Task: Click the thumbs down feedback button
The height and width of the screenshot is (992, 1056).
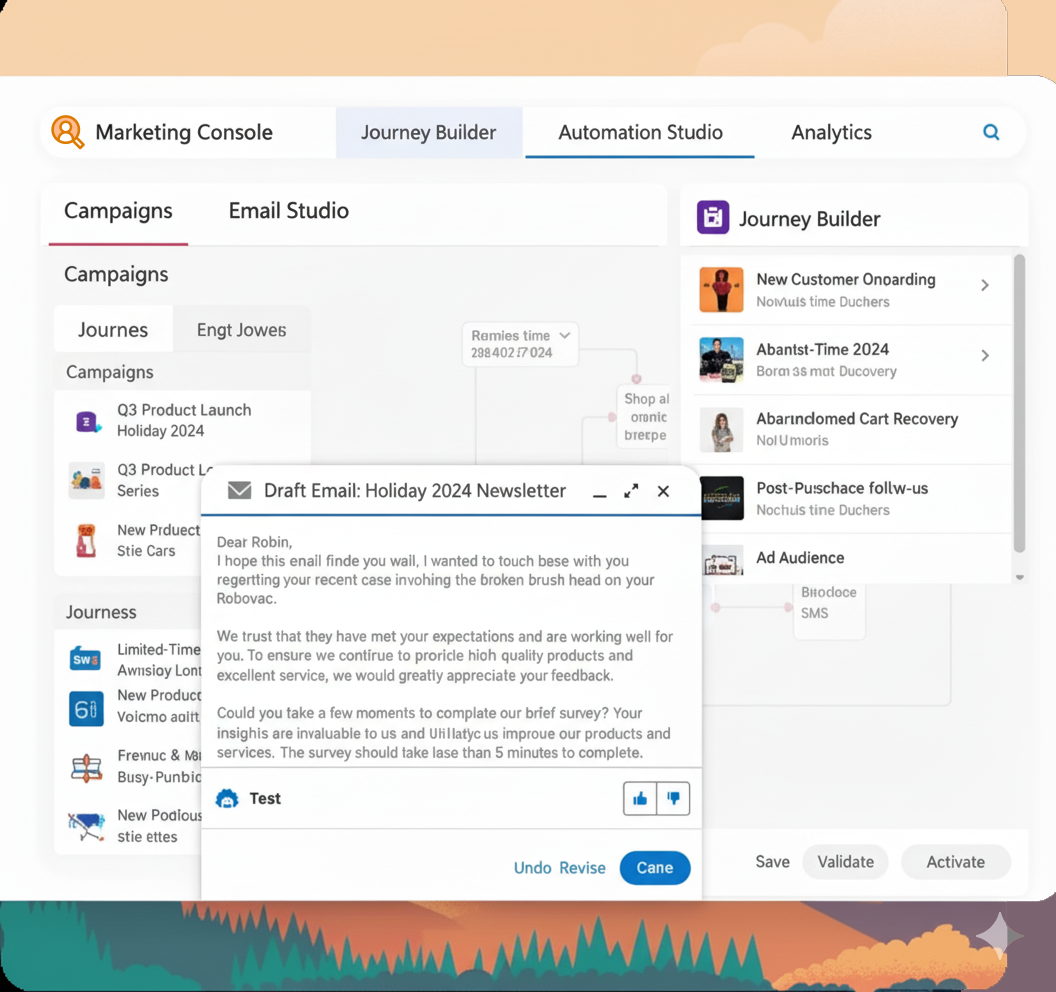Action: (x=673, y=798)
